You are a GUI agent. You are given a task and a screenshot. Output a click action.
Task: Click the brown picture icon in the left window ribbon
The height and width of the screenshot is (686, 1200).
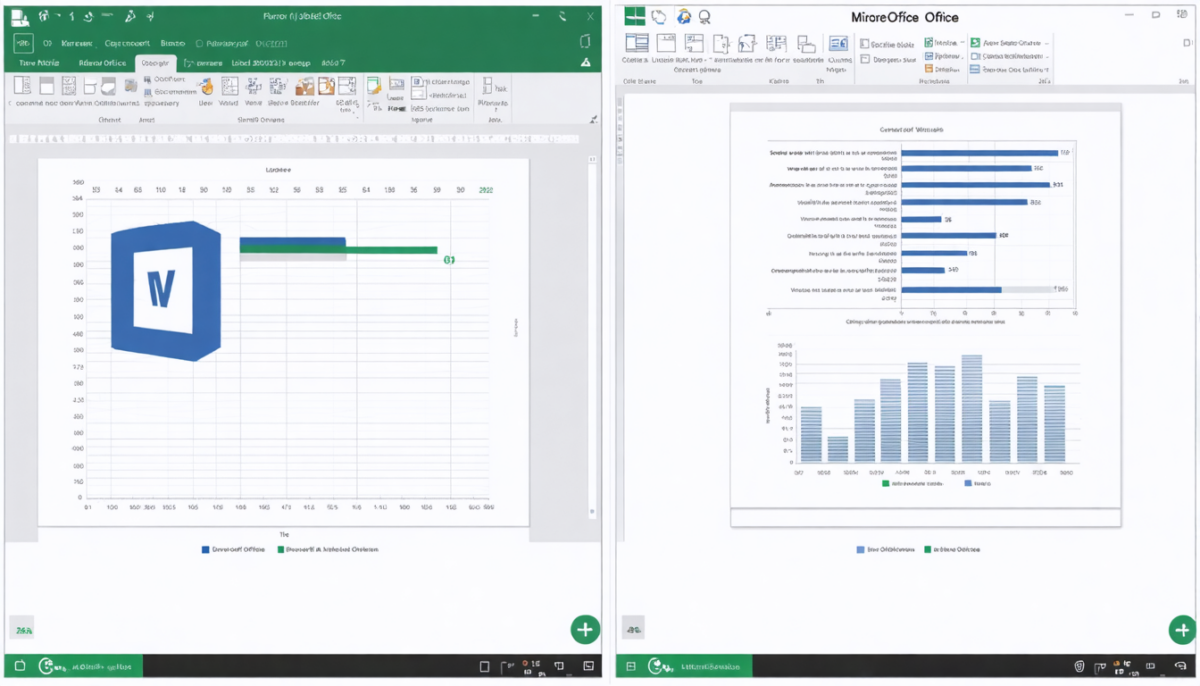pyautogui.click(x=304, y=87)
